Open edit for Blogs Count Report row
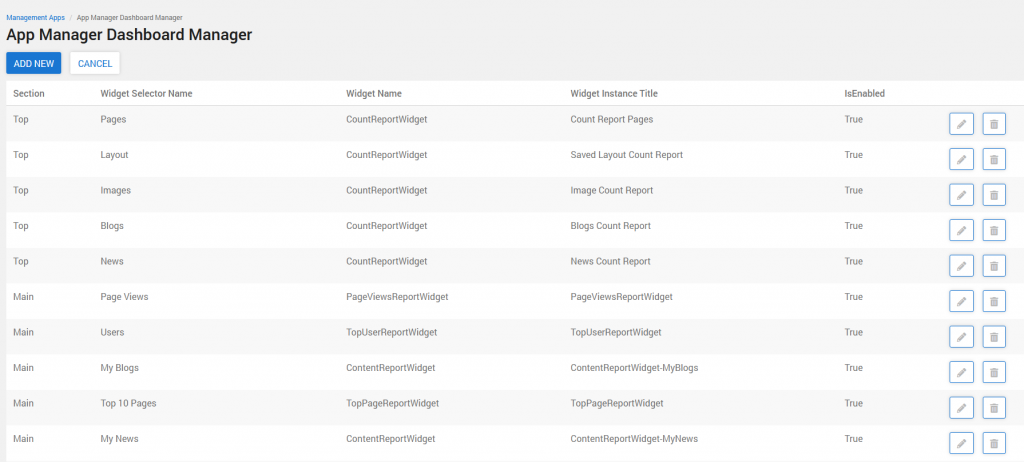 [x=961, y=230]
